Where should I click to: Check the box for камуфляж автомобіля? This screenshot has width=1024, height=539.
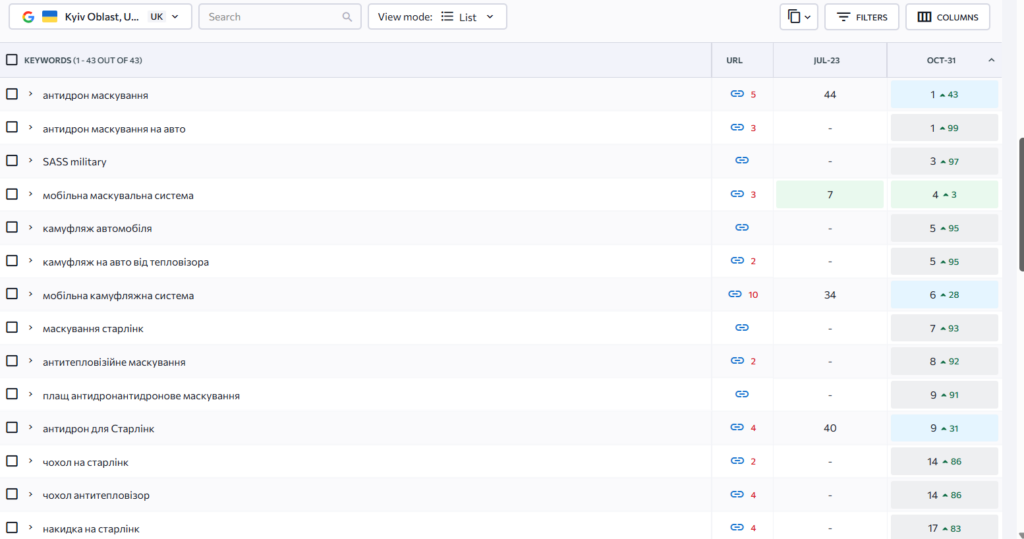(12, 227)
